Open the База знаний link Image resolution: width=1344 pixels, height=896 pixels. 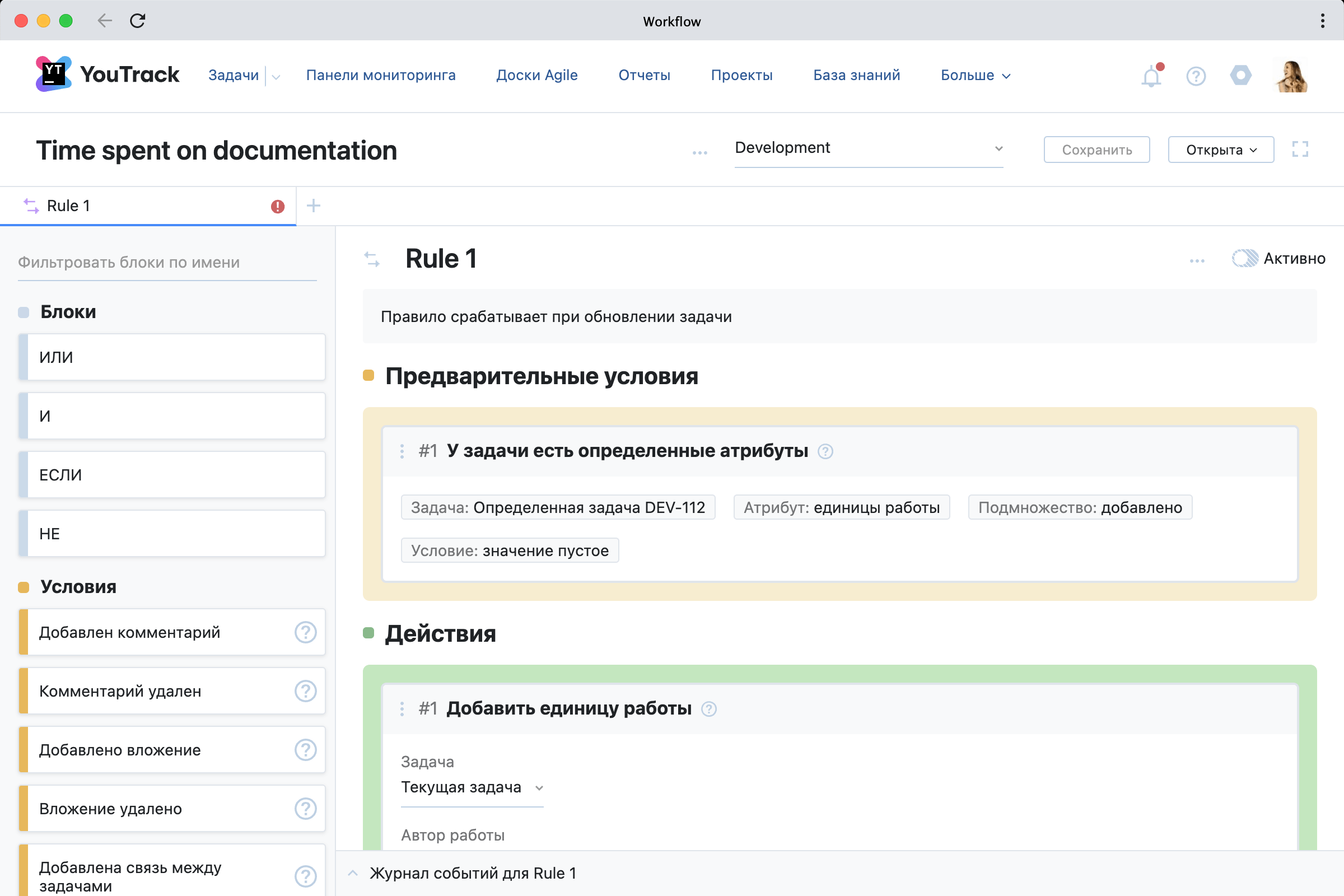coord(856,76)
